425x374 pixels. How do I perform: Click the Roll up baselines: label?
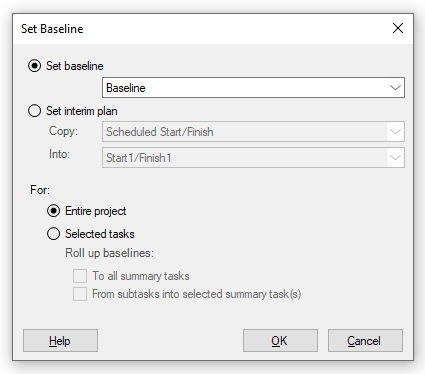pos(109,253)
